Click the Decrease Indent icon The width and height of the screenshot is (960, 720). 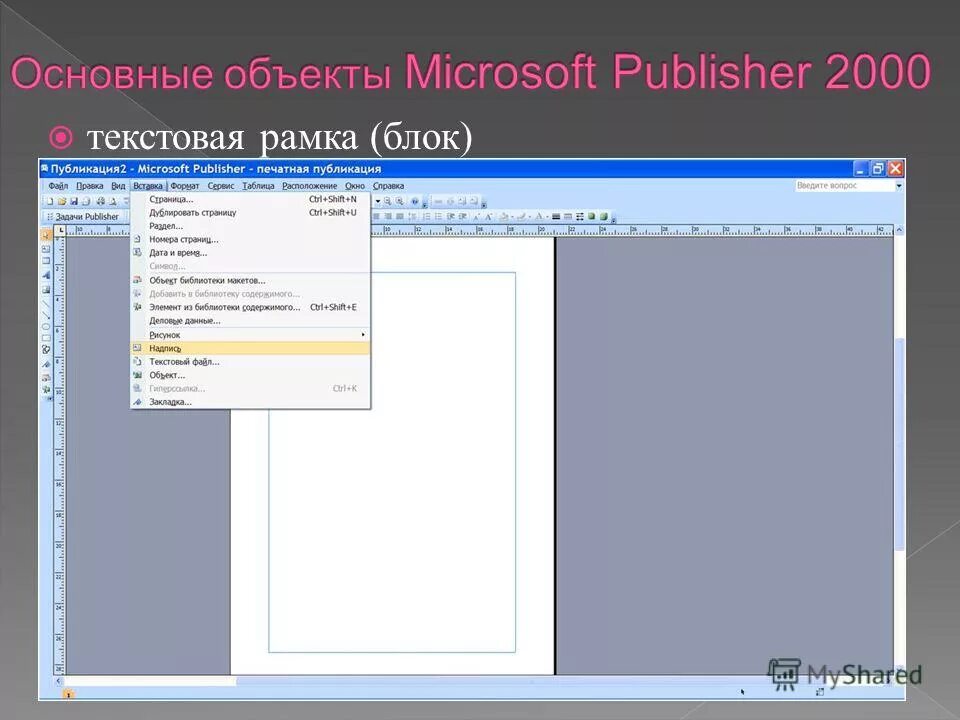coord(451,216)
